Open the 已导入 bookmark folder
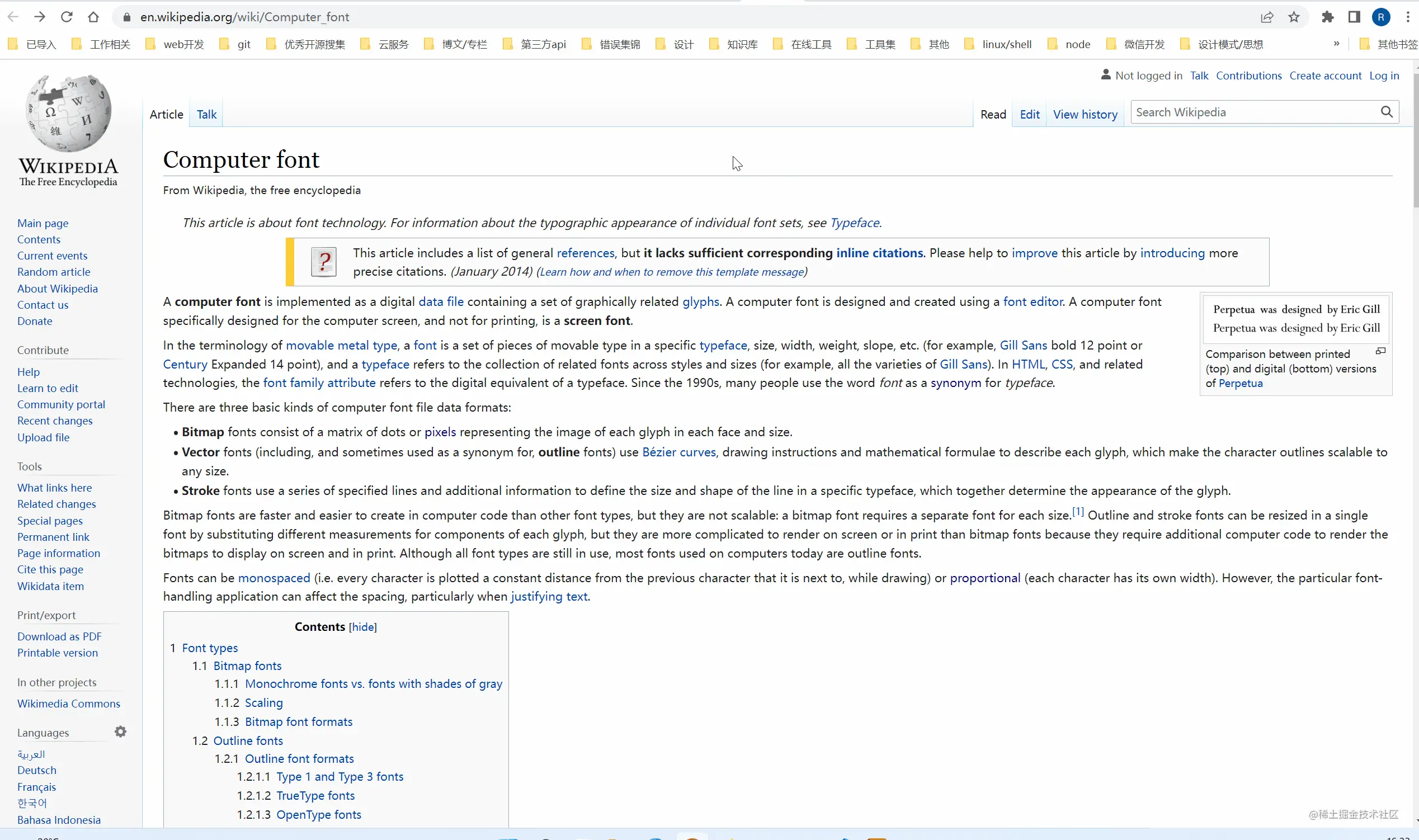The image size is (1419, 840). [32, 44]
